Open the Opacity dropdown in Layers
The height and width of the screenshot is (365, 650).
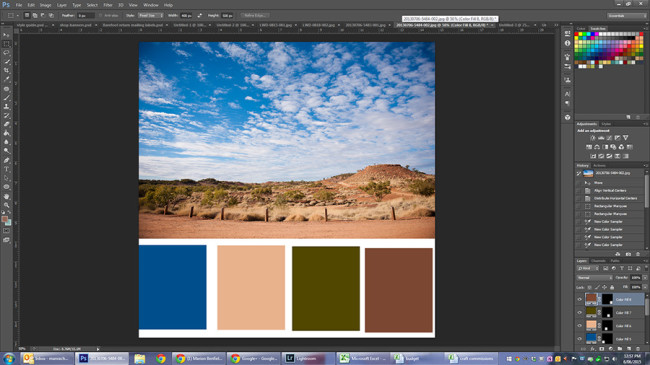[x=645, y=277]
